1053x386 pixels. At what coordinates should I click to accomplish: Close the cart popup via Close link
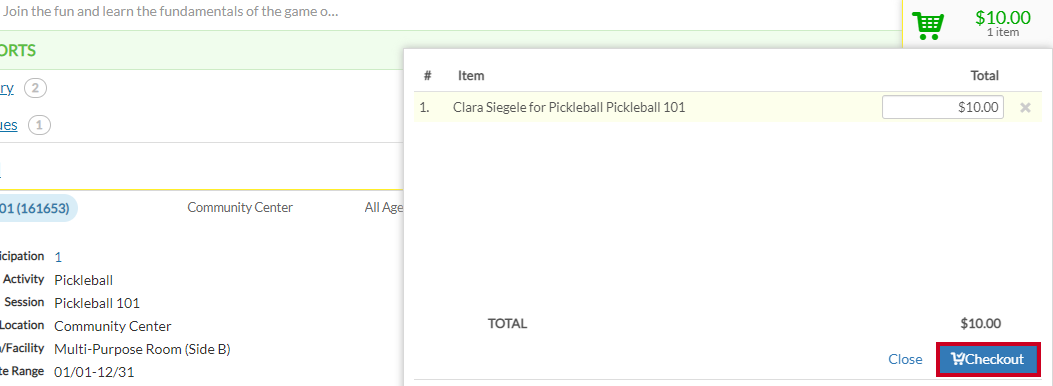[x=905, y=359]
